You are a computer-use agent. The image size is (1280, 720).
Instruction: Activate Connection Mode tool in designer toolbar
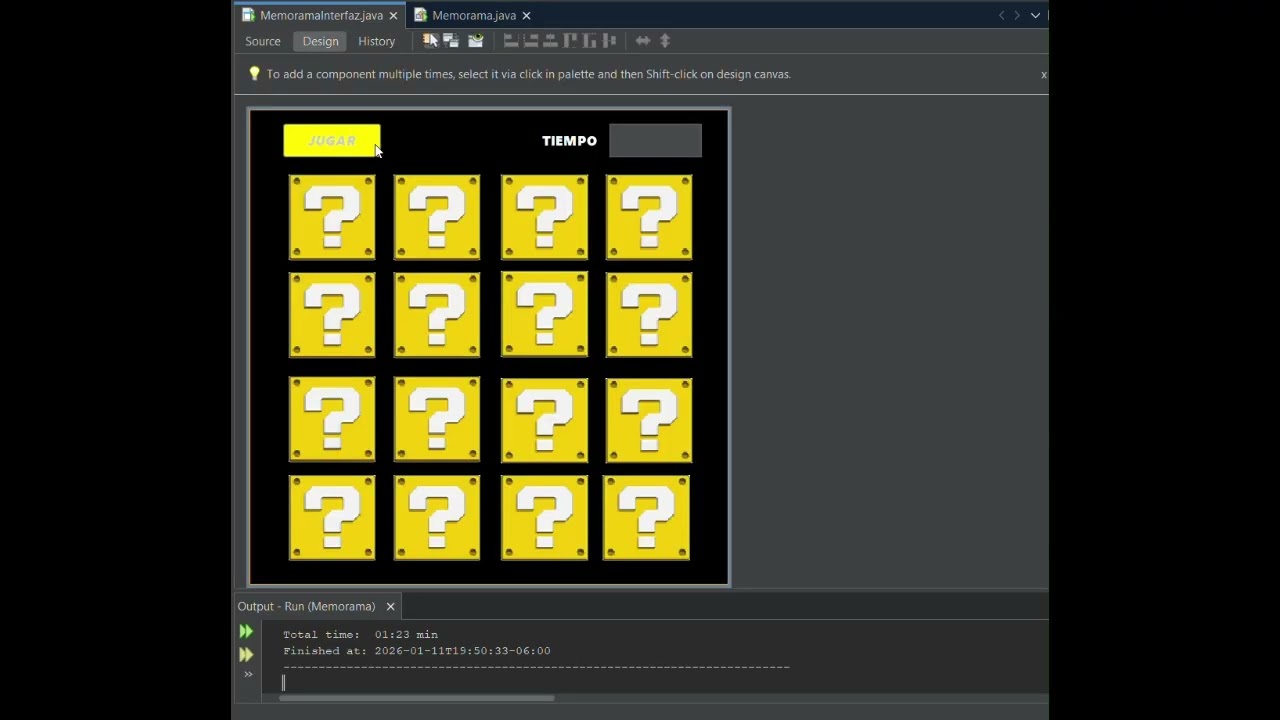(x=451, y=41)
